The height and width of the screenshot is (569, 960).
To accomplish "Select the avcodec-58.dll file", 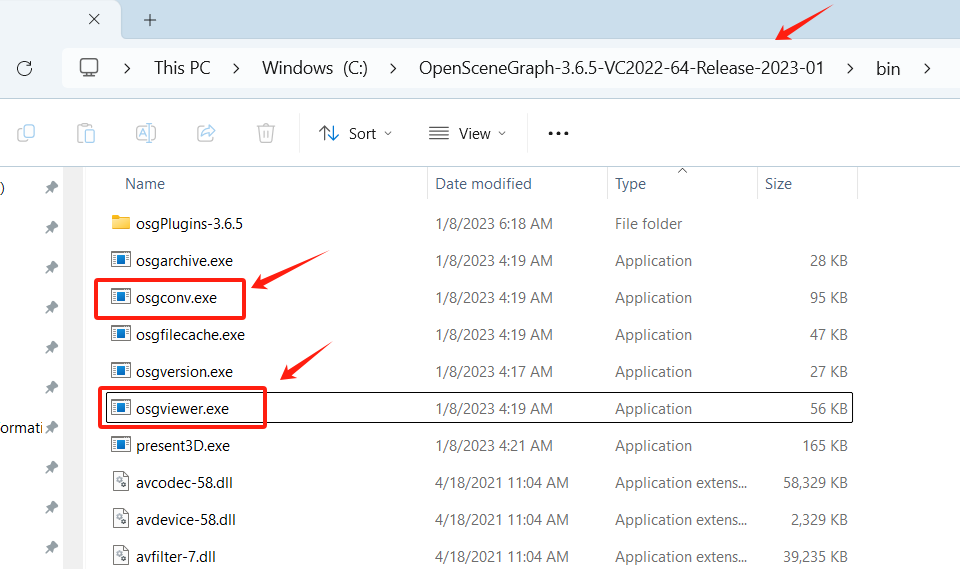I will coord(184,483).
